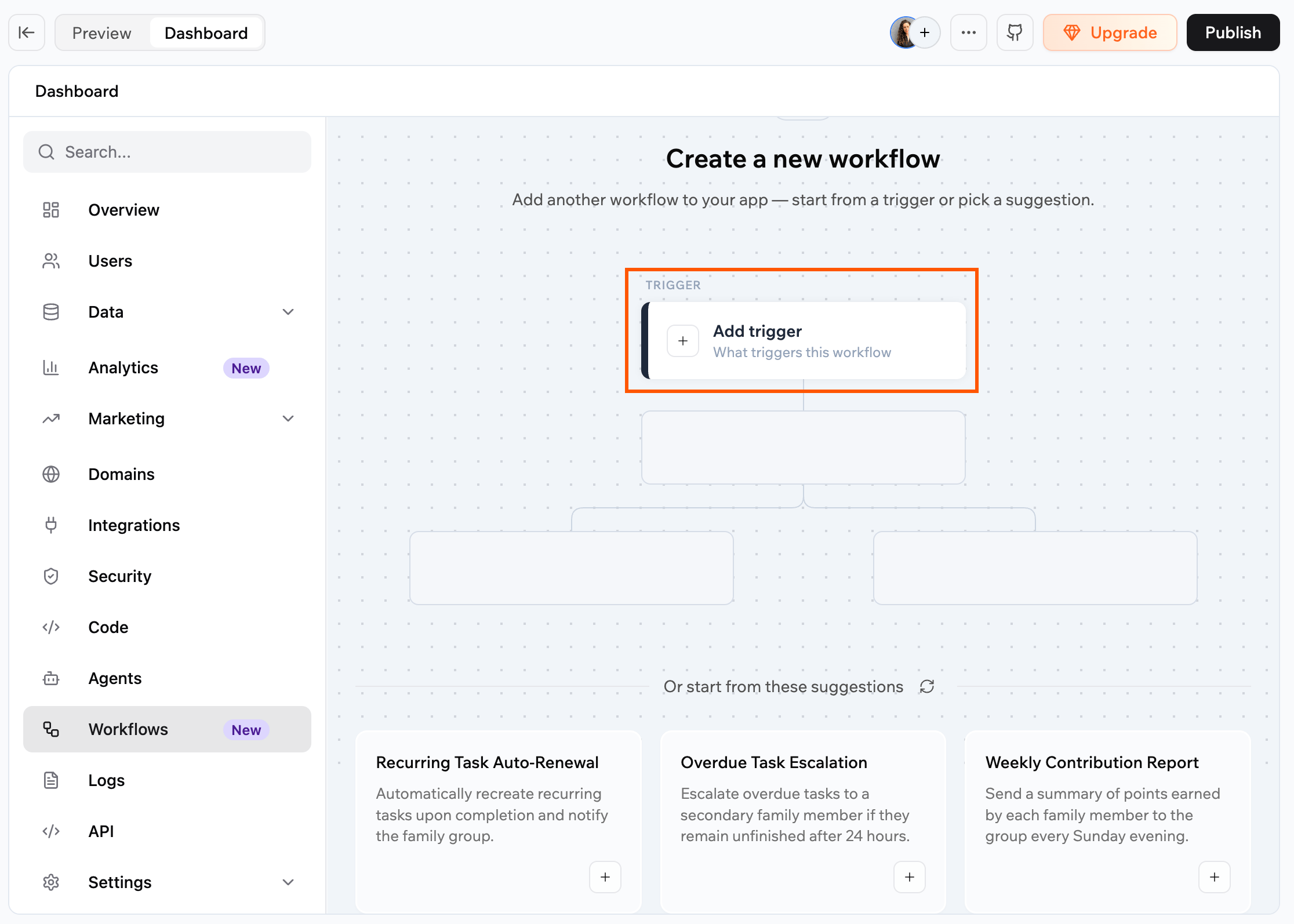Open Overview in the sidebar
1294x924 pixels.
coord(167,210)
